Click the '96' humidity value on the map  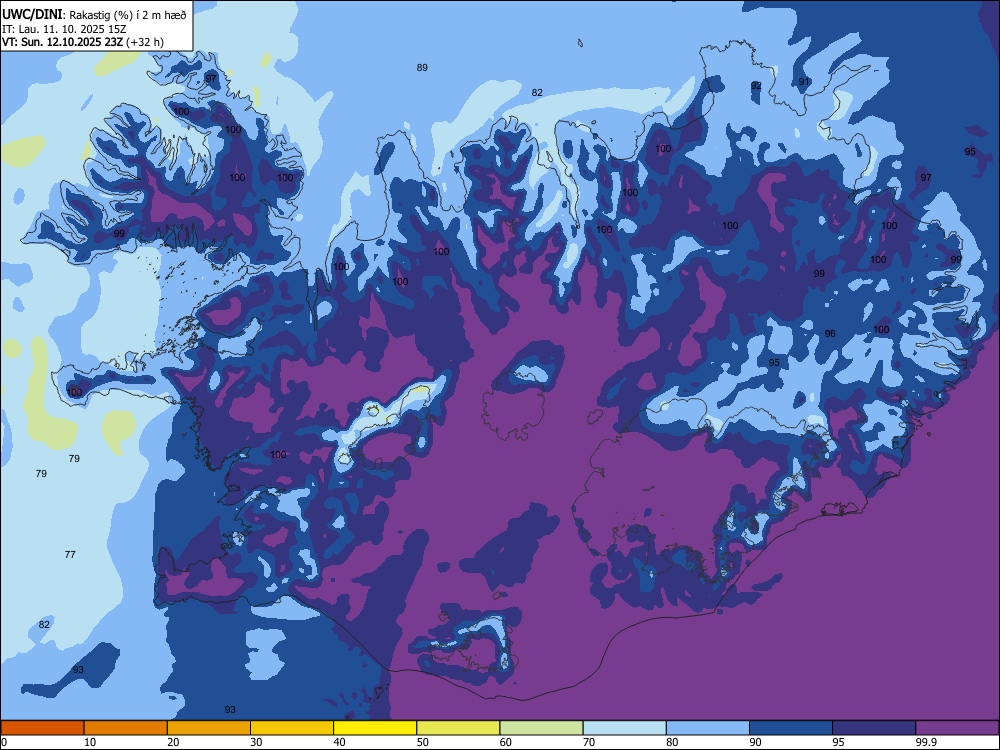tap(830, 334)
